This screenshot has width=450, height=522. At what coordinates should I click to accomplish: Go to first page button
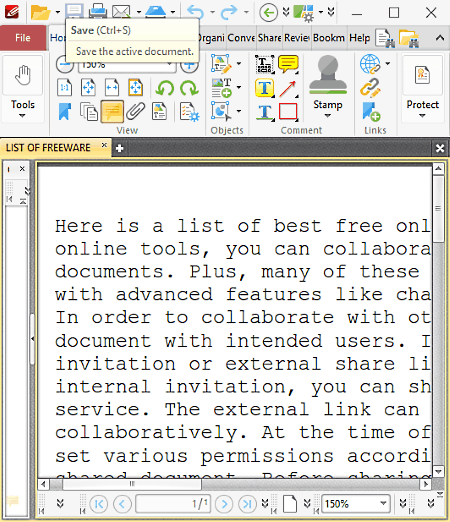point(98,504)
